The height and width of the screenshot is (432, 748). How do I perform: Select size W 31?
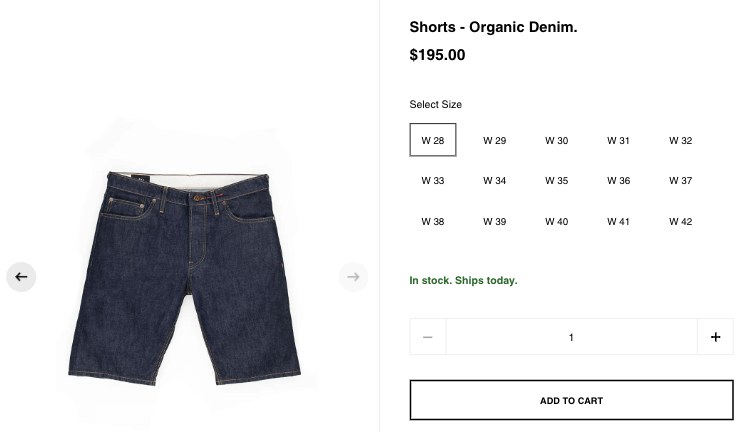coord(619,141)
